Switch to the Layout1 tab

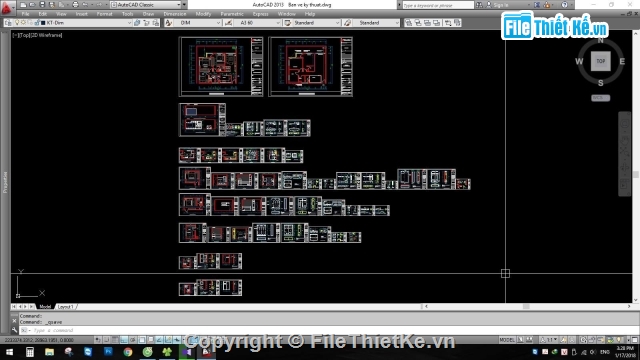[65, 307]
